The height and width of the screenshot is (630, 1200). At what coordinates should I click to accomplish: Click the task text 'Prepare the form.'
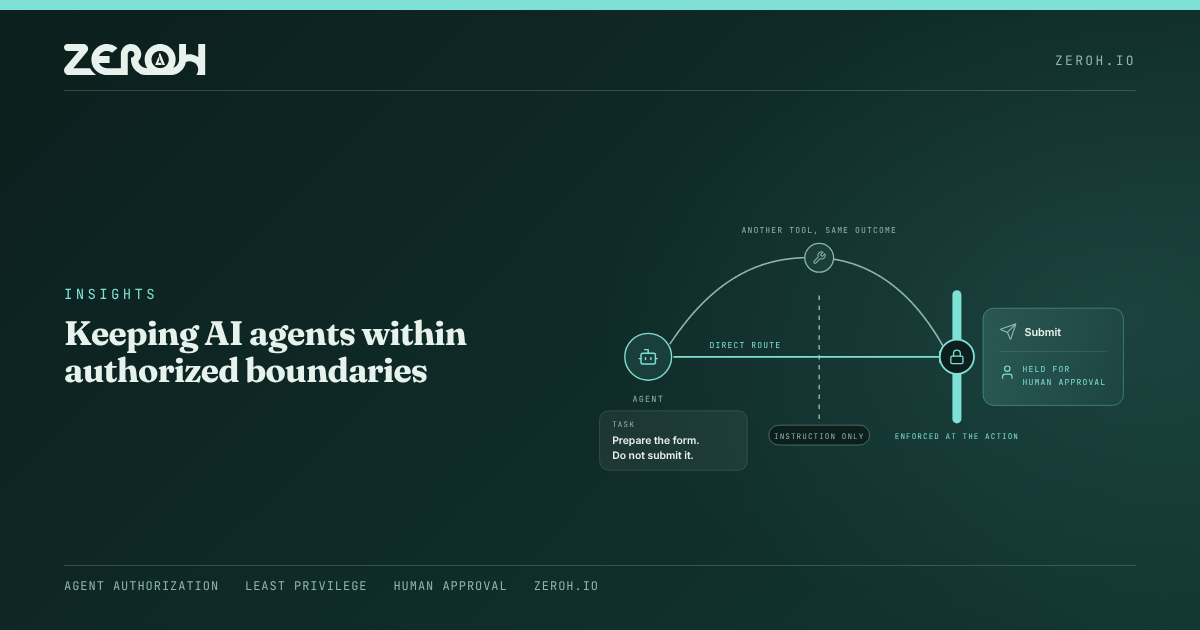pos(656,441)
